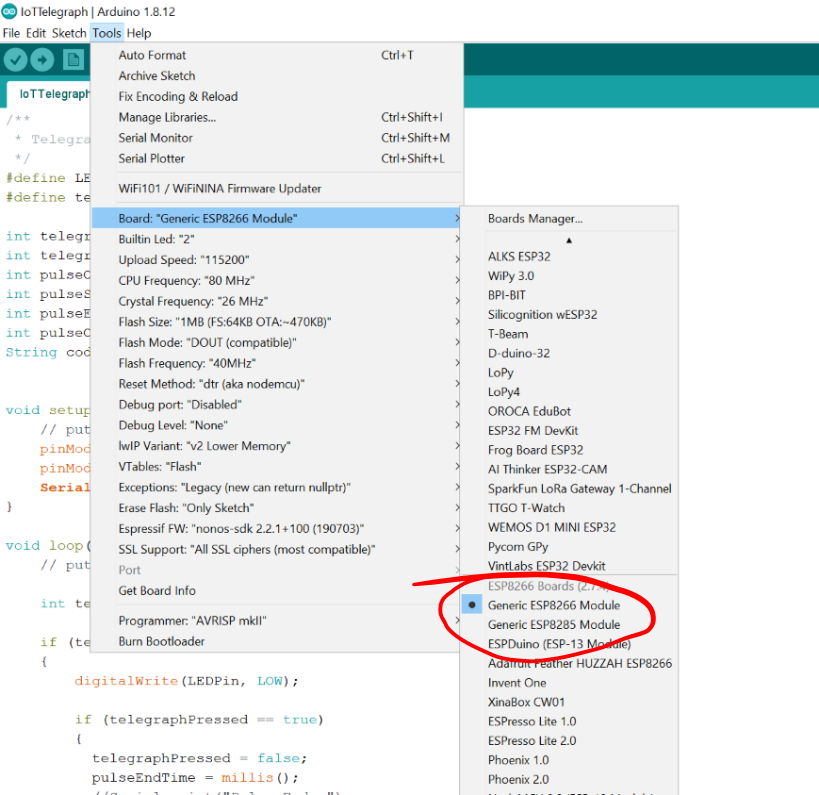Open the Tools menu
This screenshot has width=819, height=795.
107,33
